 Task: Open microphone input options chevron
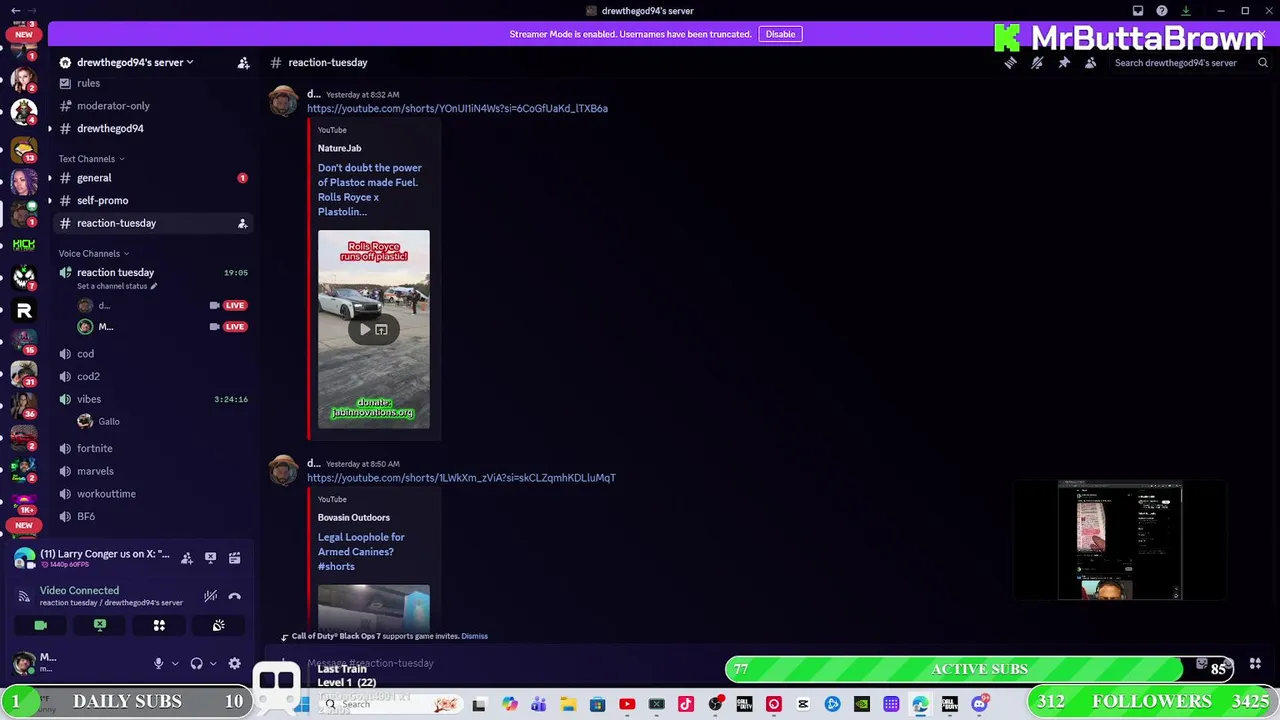tap(174, 663)
